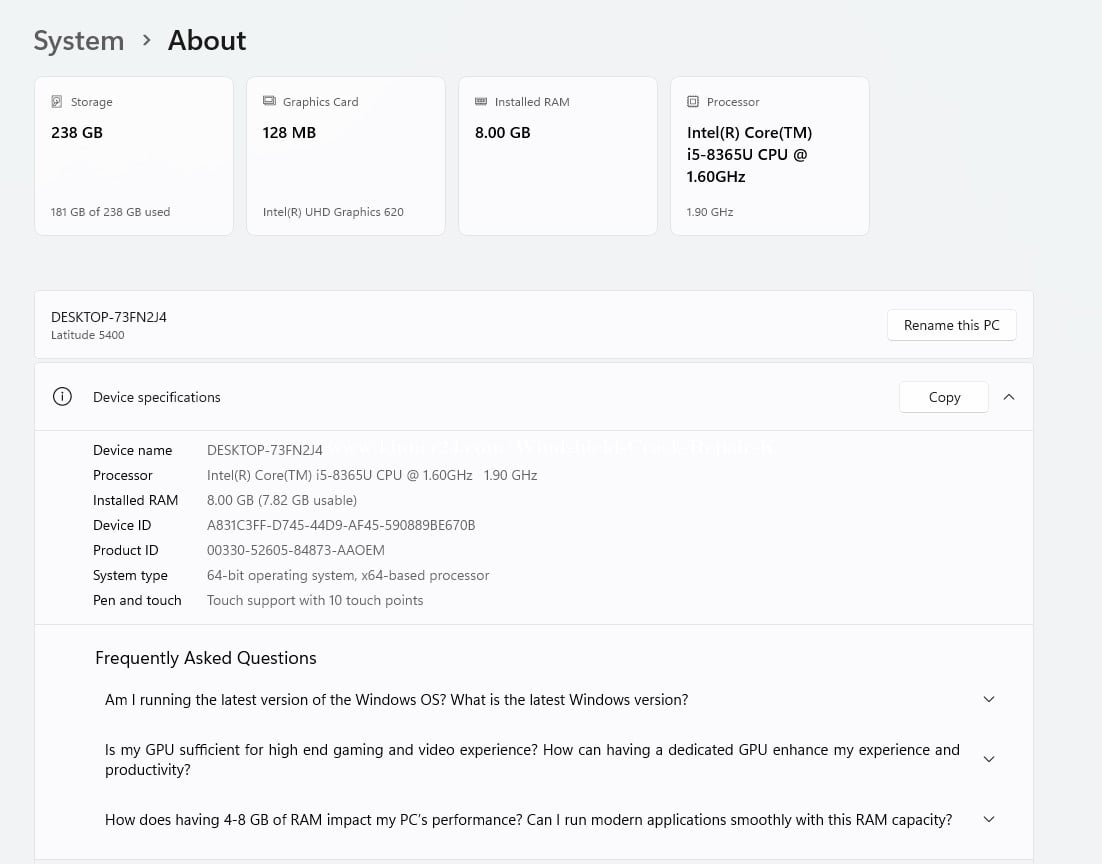Go back to System in breadcrumb
1102x864 pixels.
79,41
